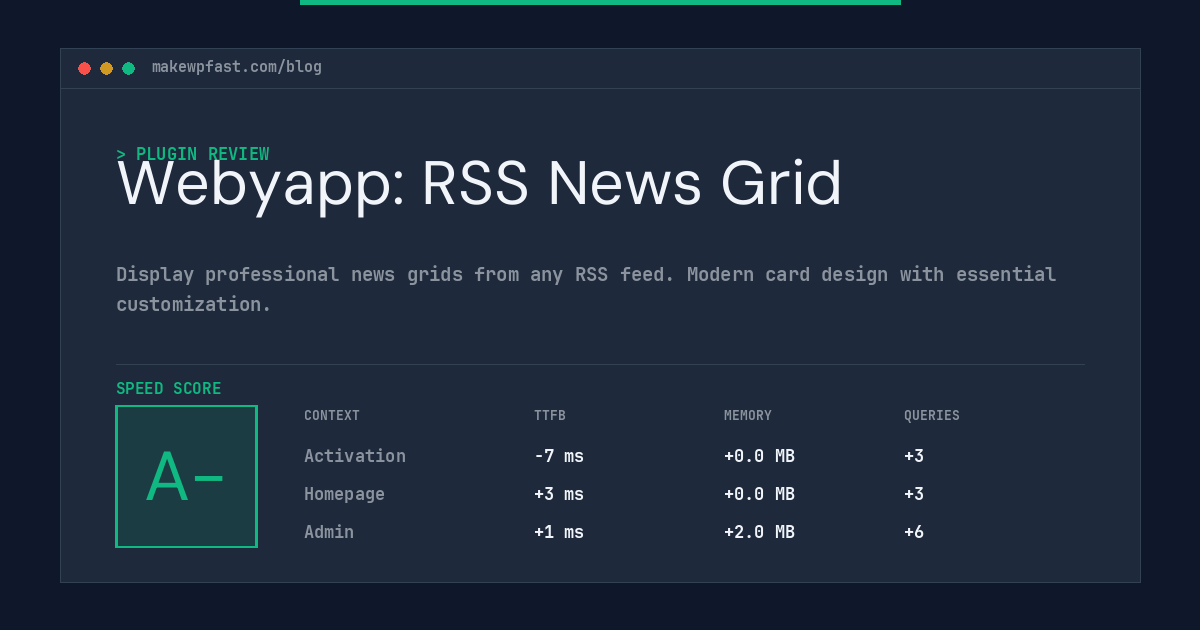
Task: Click the '> PLUGIN REVIEW' label
Action: tap(193, 154)
